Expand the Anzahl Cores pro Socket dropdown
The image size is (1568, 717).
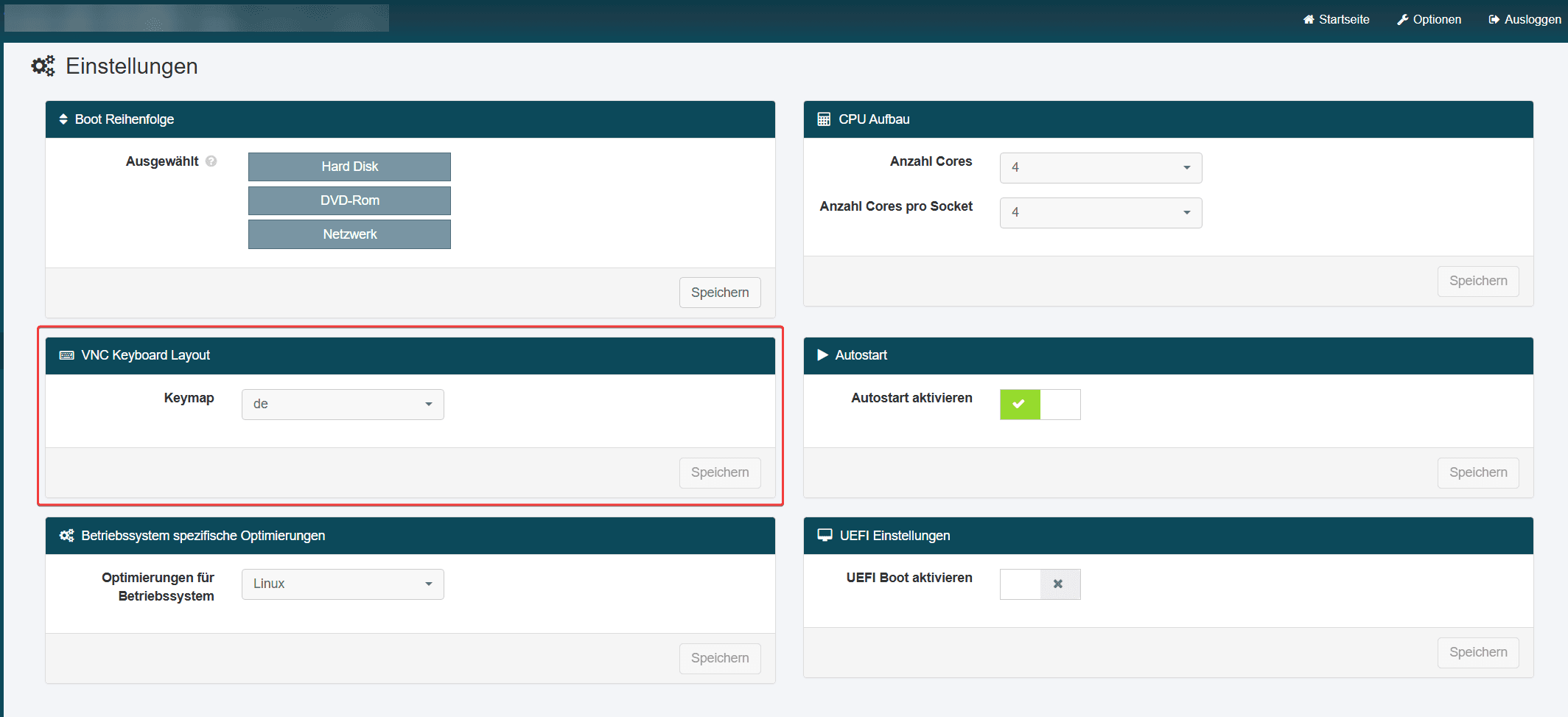[x=1100, y=213]
